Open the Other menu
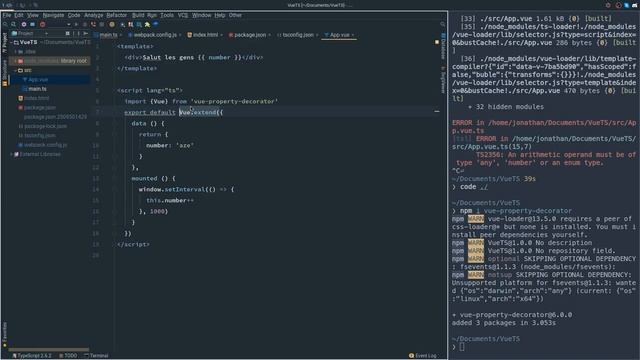Image resolution: width=640 pixels, height=360 pixels. [235, 15]
